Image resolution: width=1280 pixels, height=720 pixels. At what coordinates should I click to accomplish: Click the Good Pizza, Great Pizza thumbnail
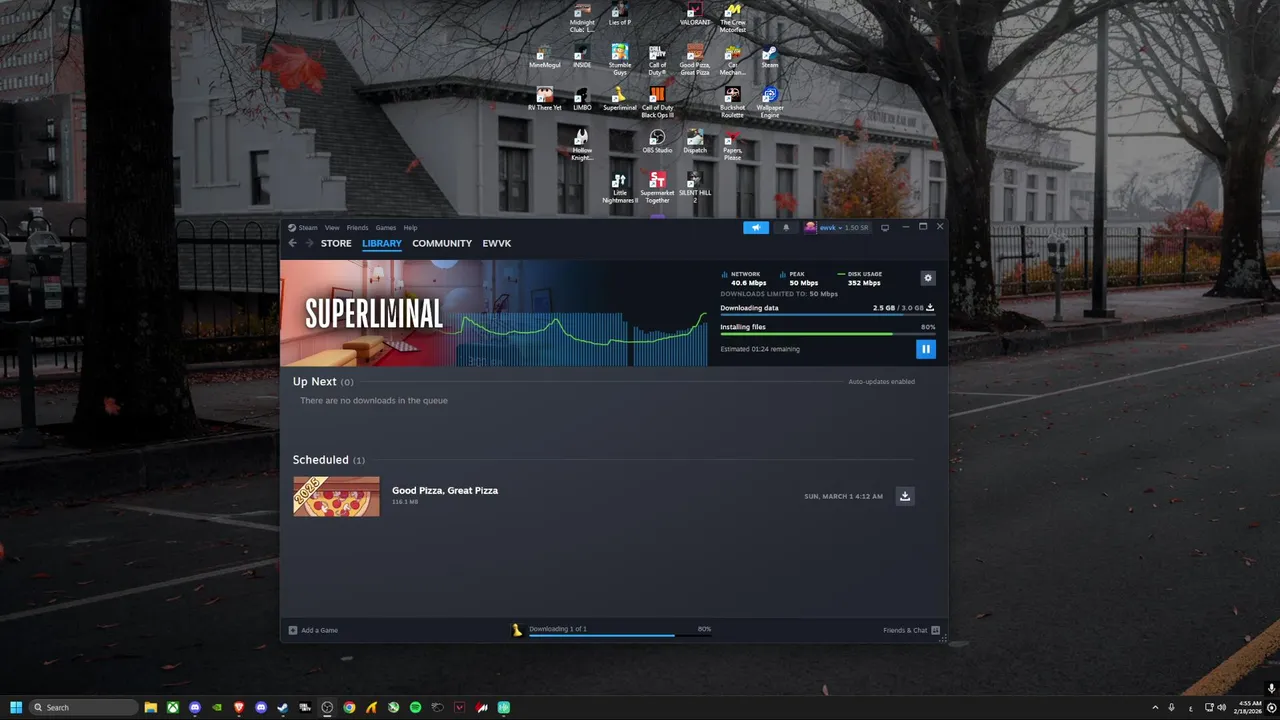pos(336,496)
